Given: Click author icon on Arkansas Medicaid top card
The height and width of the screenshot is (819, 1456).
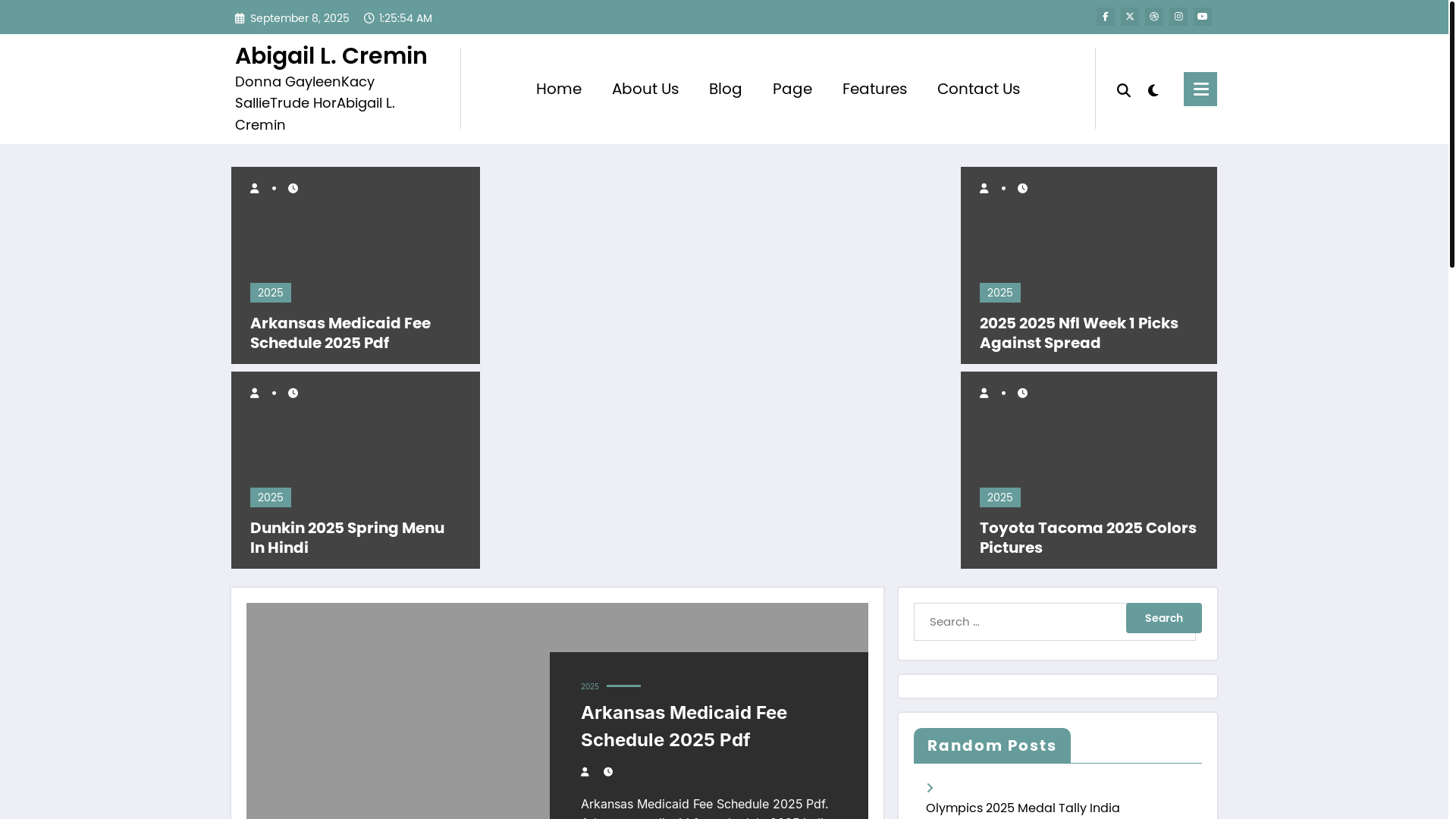Looking at the screenshot, I should click(255, 188).
